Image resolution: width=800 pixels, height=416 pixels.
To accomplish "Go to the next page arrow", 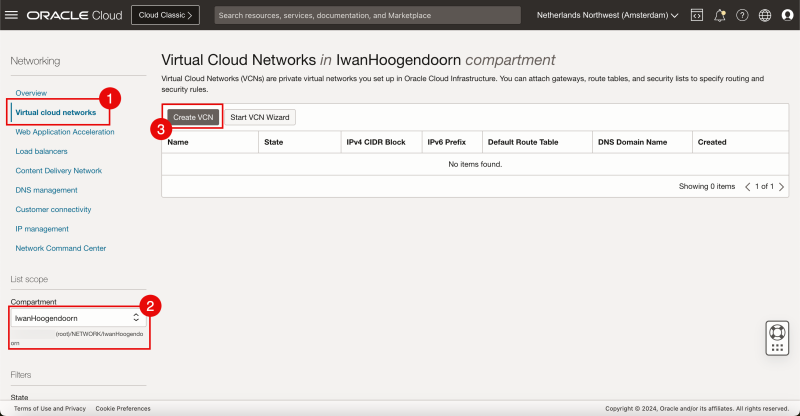I will pyautogui.click(x=782, y=187).
